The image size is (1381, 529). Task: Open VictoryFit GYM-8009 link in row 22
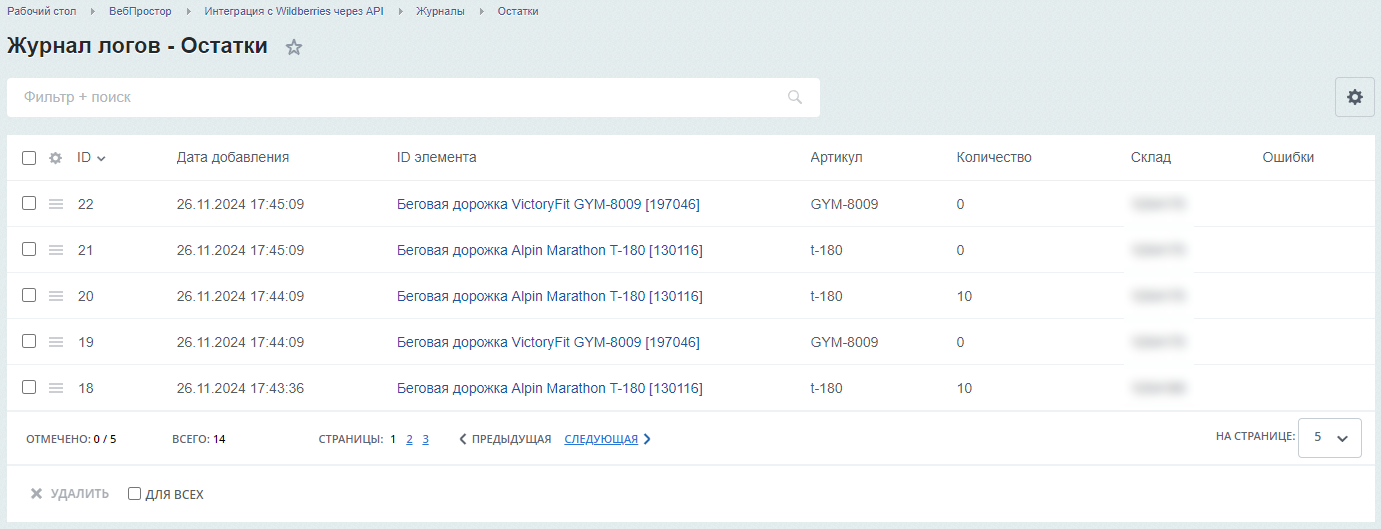coord(548,204)
